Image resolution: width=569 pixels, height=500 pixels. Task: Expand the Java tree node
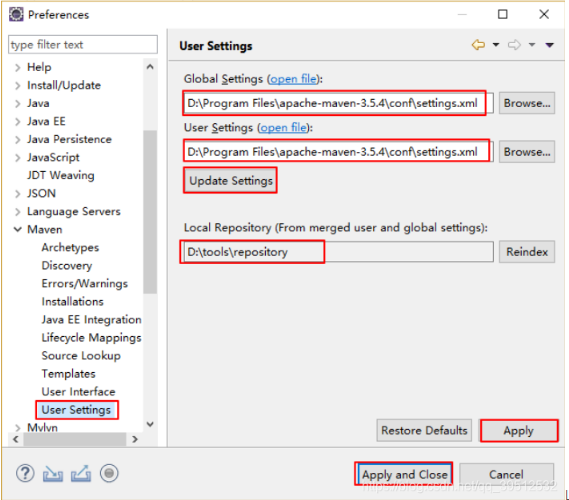(17, 103)
